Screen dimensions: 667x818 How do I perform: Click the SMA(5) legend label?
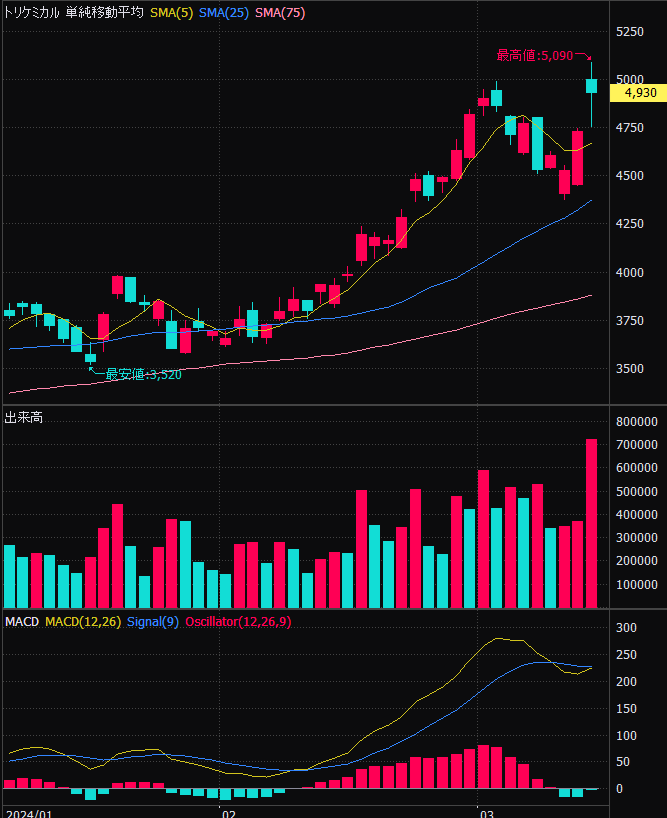pyautogui.click(x=172, y=13)
